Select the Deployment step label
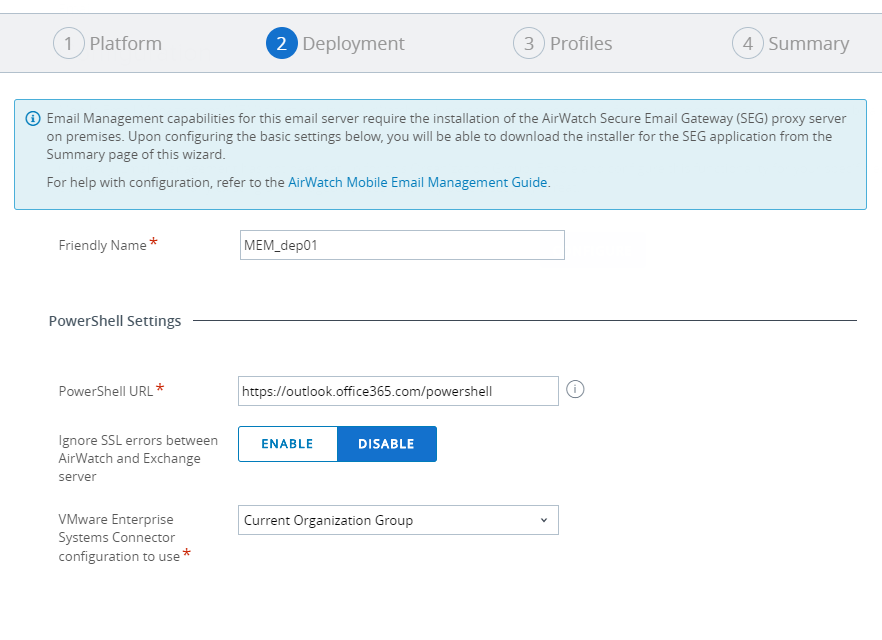 coord(353,44)
